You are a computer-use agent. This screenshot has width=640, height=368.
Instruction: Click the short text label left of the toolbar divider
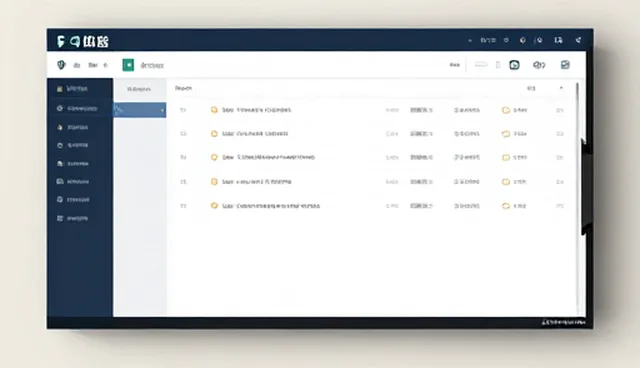(455, 65)
